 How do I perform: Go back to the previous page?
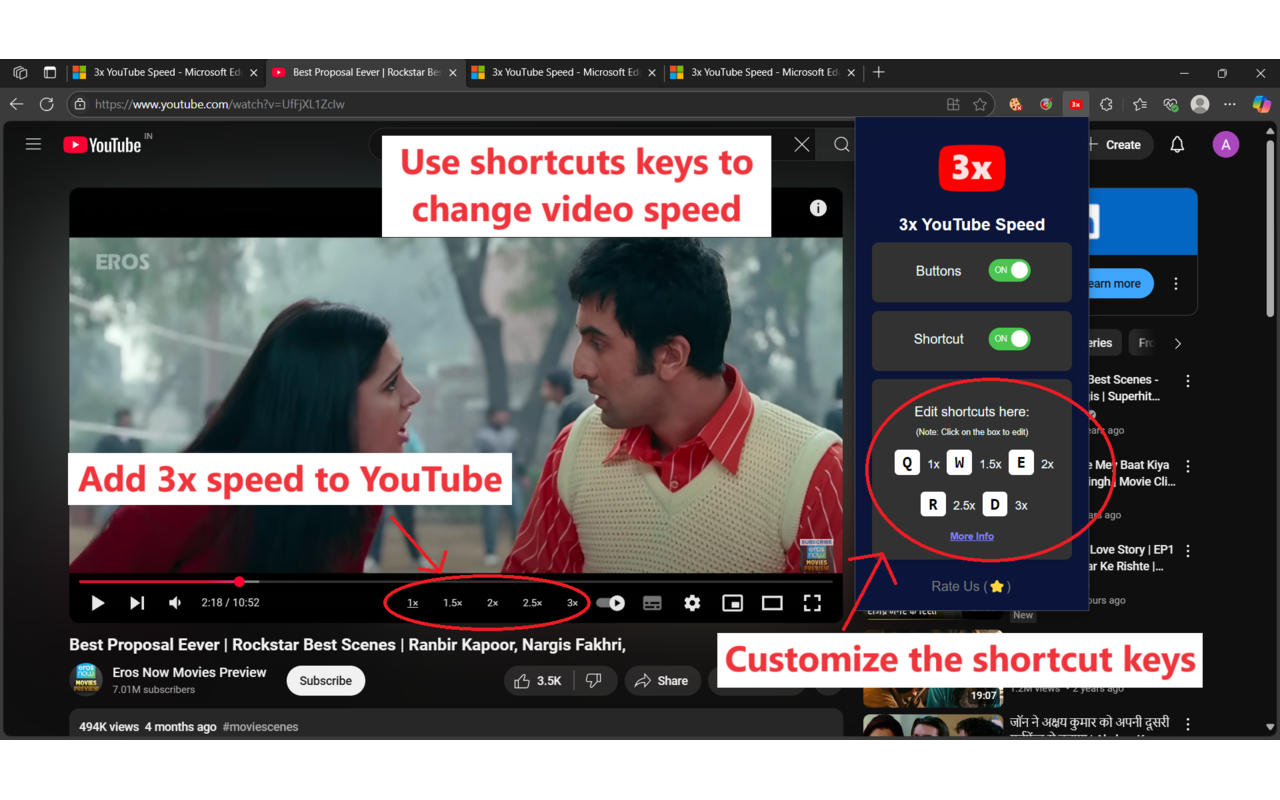[17, 104]
